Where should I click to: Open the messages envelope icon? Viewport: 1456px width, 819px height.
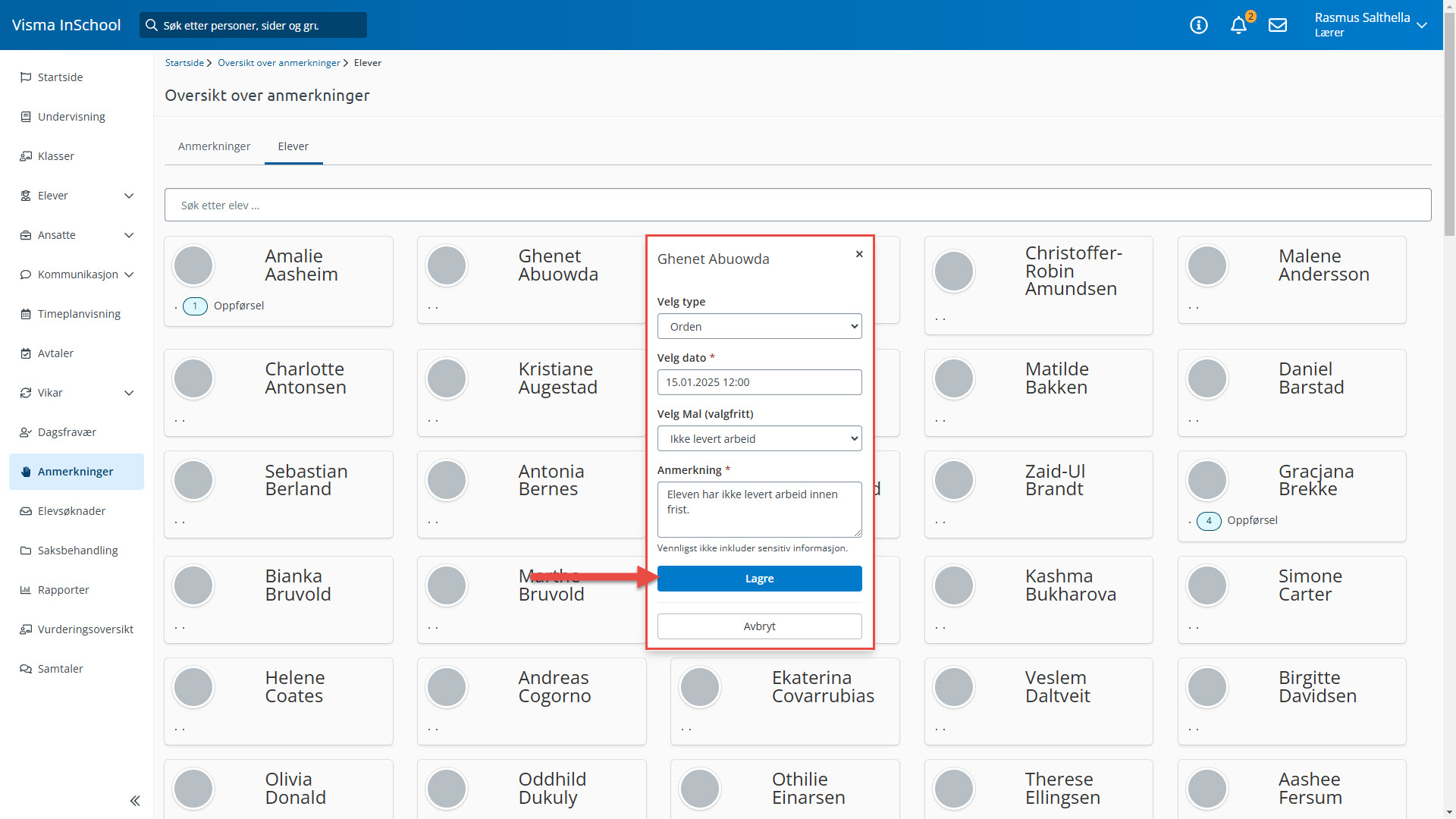(x=1278, y=25)
